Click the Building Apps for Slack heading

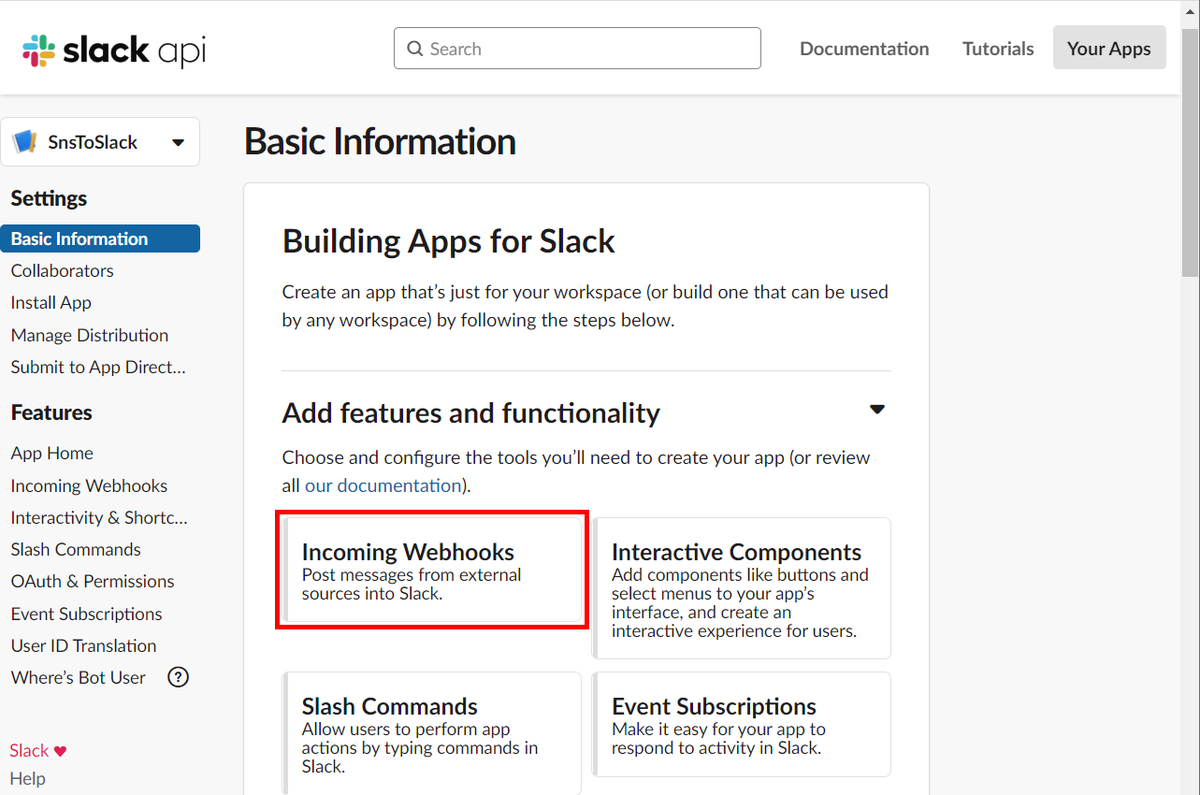[449, 241]
